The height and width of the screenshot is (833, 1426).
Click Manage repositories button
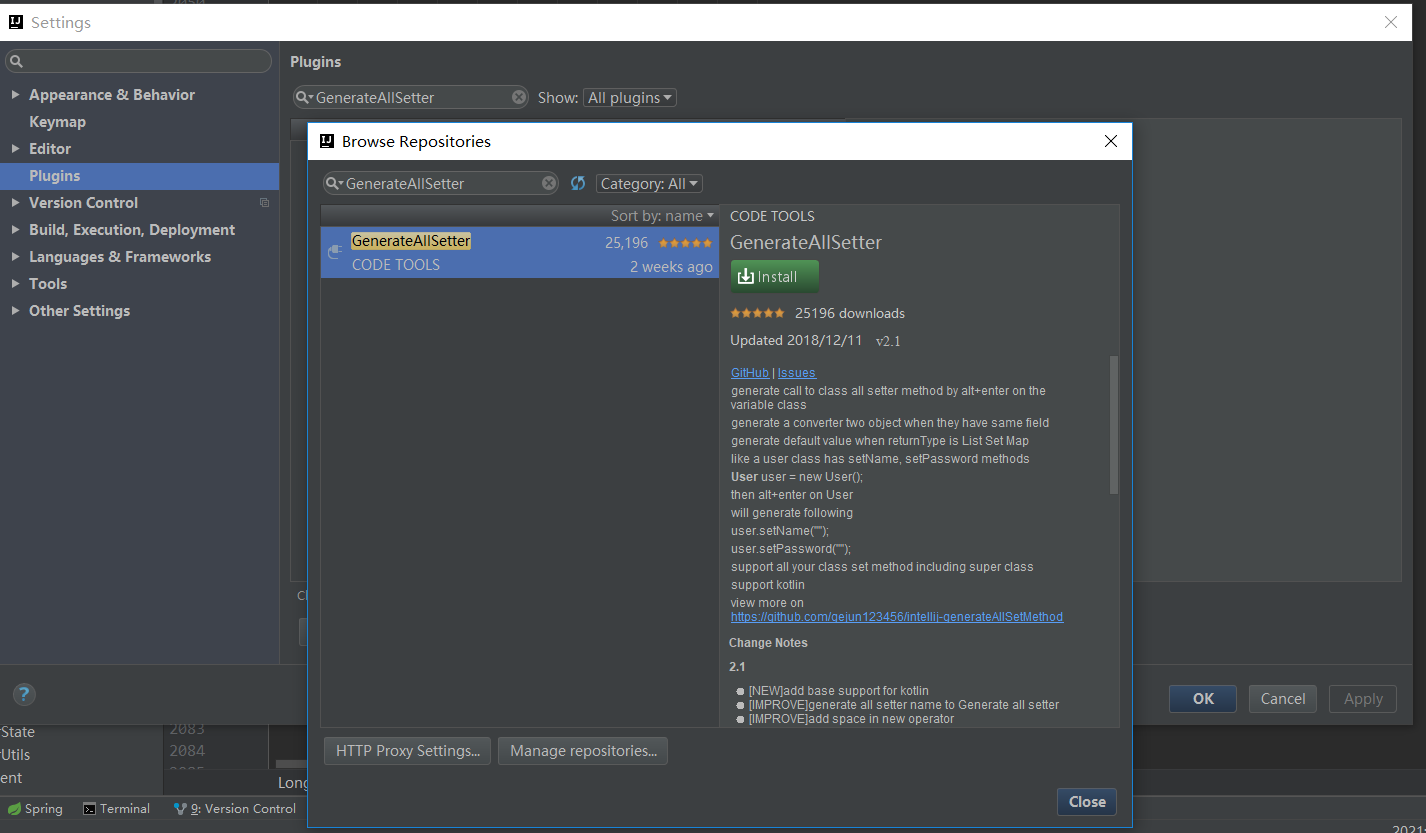(583, 751)
